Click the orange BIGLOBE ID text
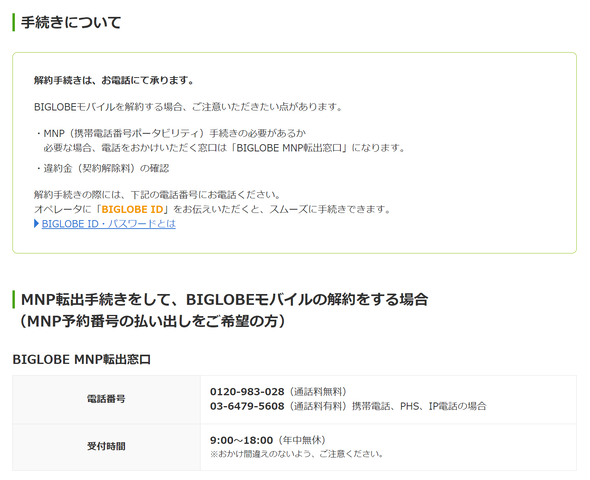This screenshot has height=480, width=590. click(132, 209)
